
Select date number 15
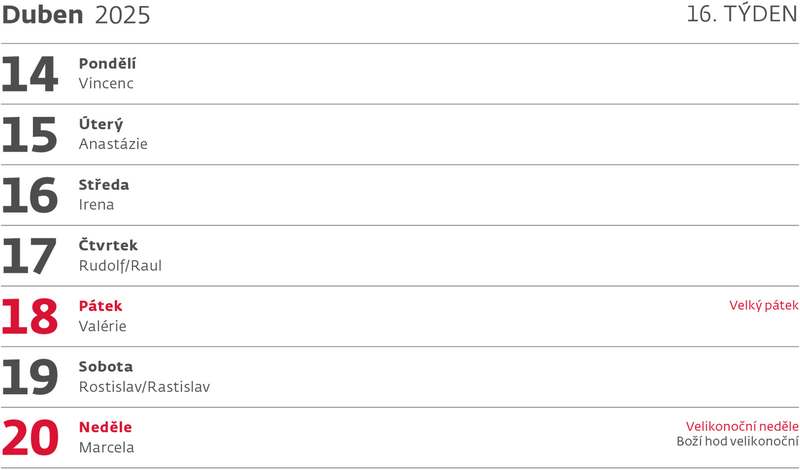(30, 135)
